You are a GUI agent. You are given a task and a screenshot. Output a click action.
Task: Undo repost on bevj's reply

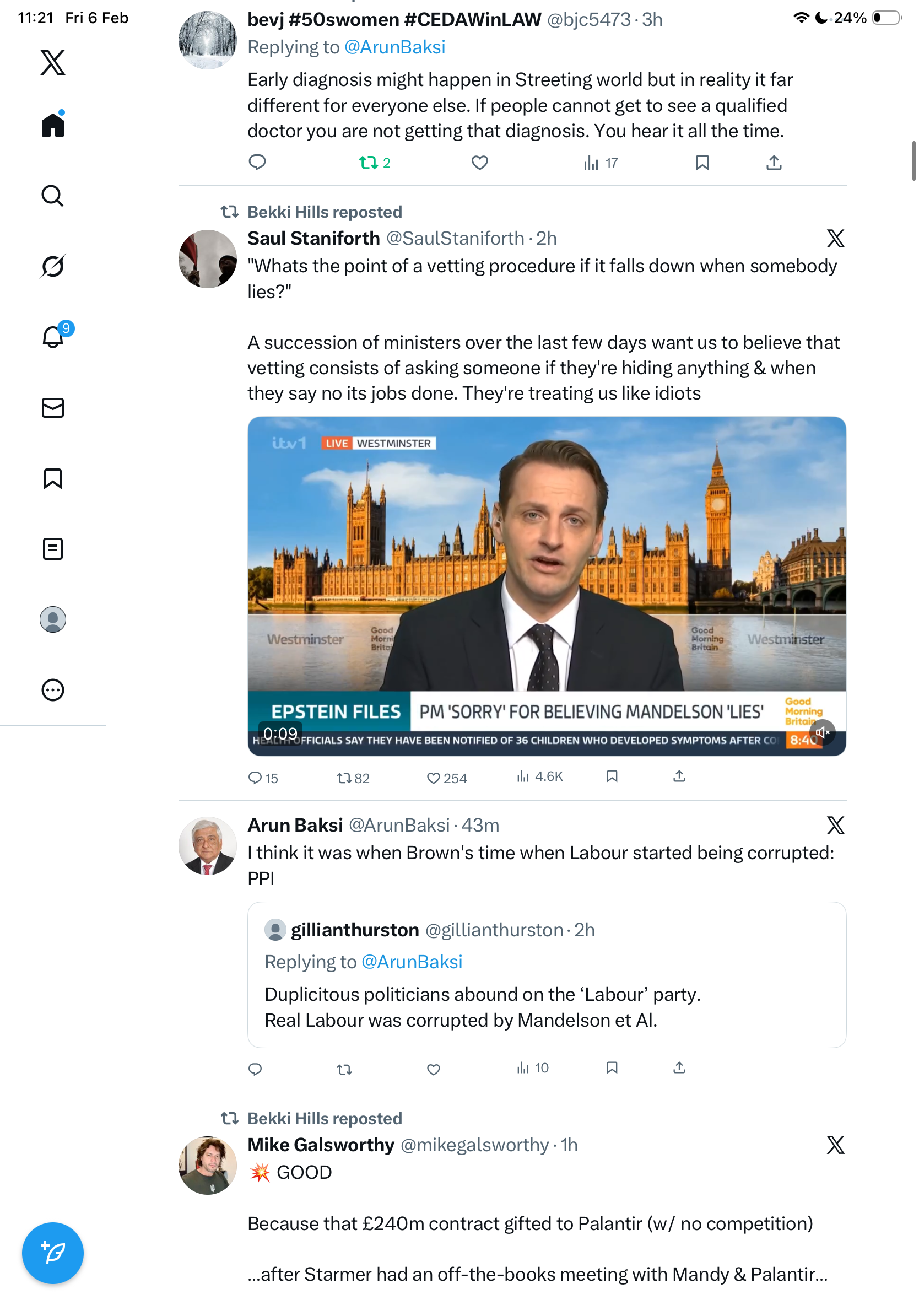pos(369,163)
